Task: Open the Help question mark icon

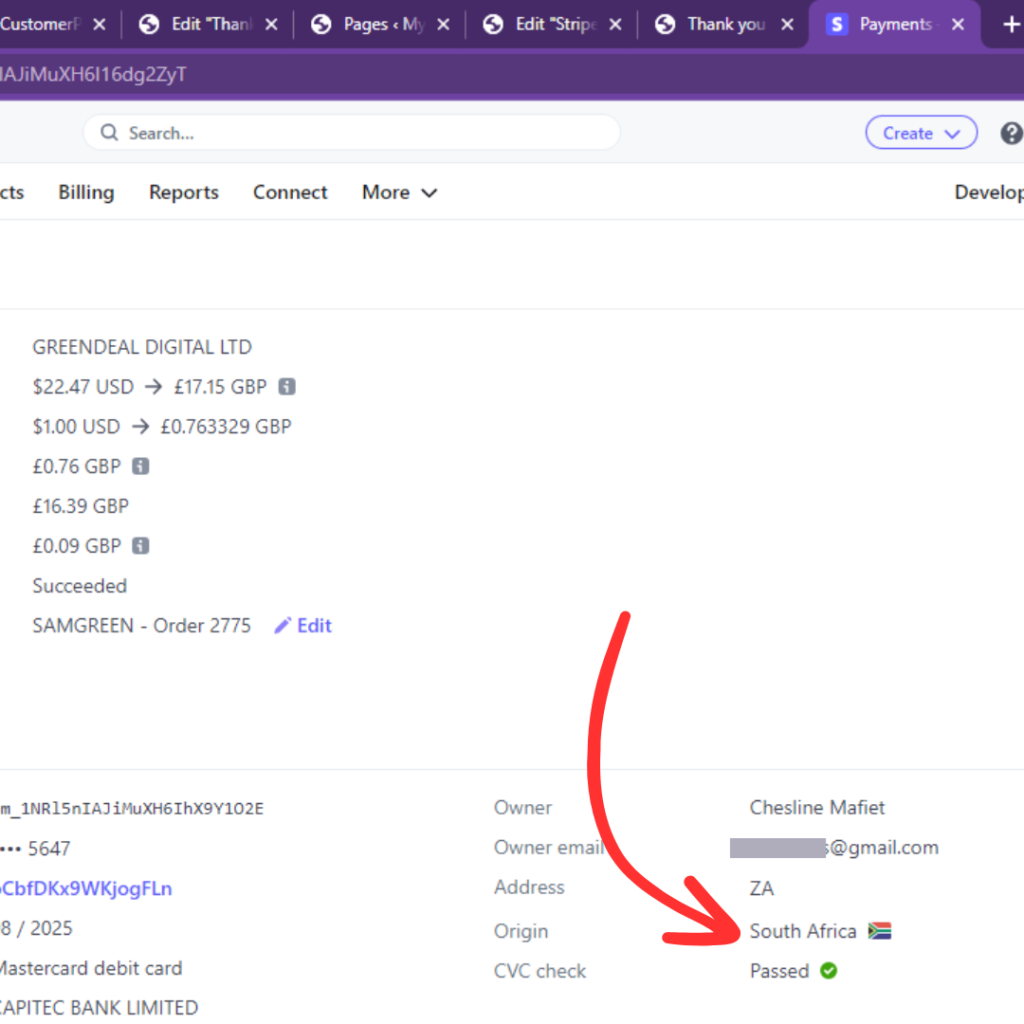Action: point(1011,133)
